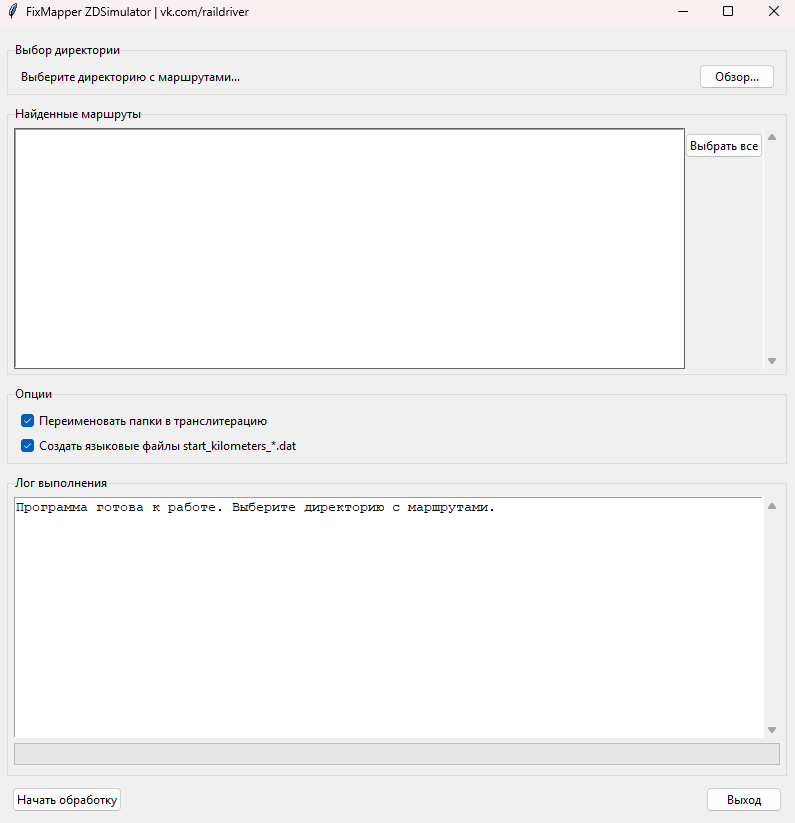The image size is (795, 823).
Task: Click the Обзор... browse button
Action: click(x=736, y=77)
